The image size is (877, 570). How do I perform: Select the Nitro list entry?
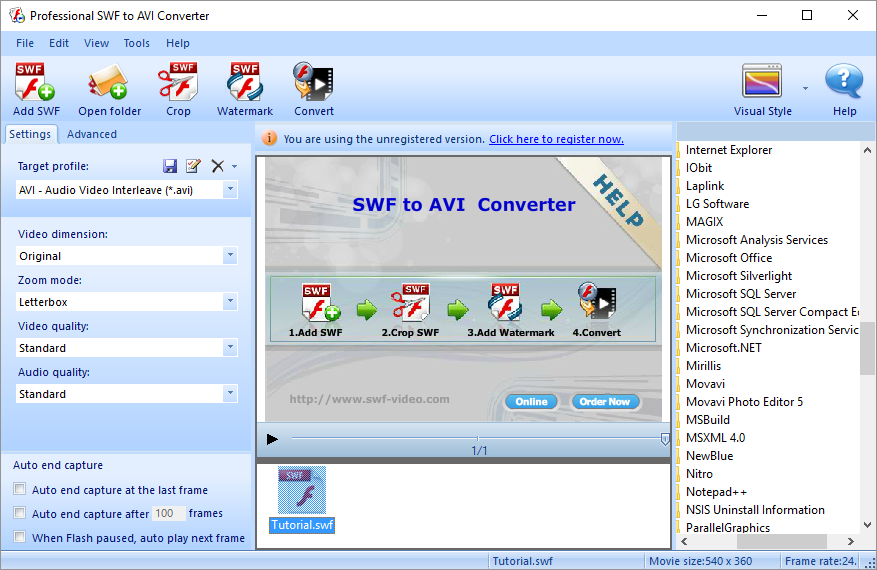click(699, 474)
